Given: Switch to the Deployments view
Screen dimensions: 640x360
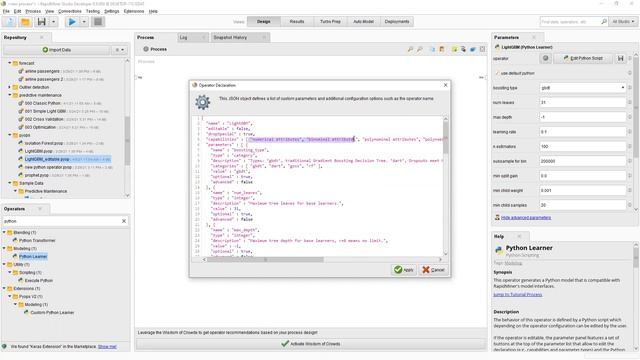Looking at the screenshot, I should 397,22.
